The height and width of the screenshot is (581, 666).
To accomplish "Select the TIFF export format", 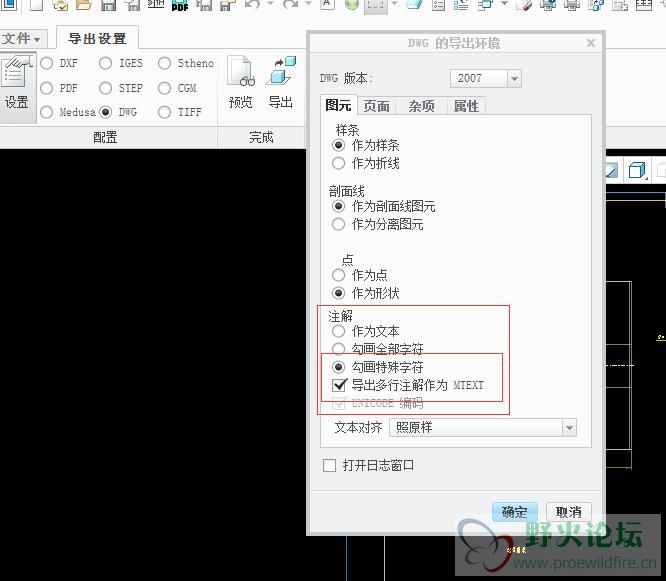I will click(164, 112).
